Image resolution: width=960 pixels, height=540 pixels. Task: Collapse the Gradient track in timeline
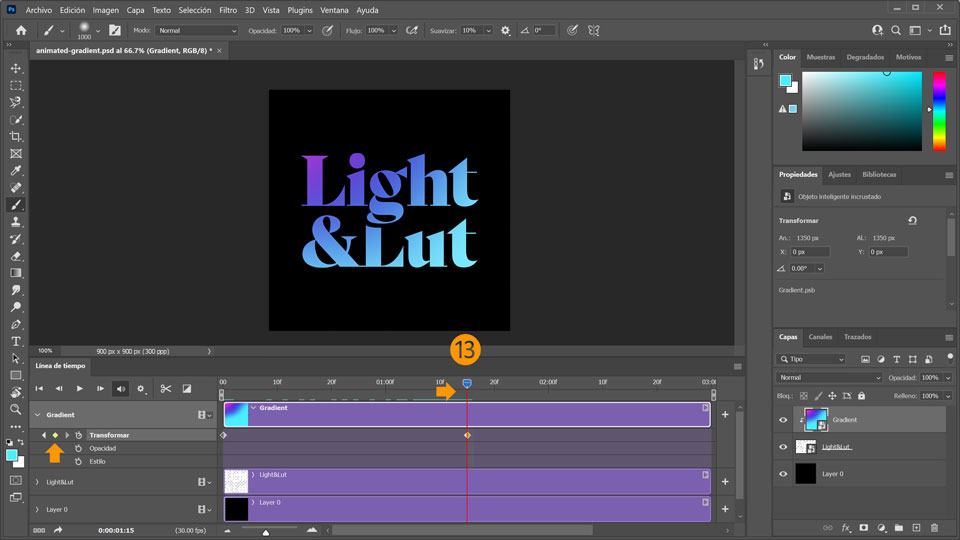click(37, 414)
